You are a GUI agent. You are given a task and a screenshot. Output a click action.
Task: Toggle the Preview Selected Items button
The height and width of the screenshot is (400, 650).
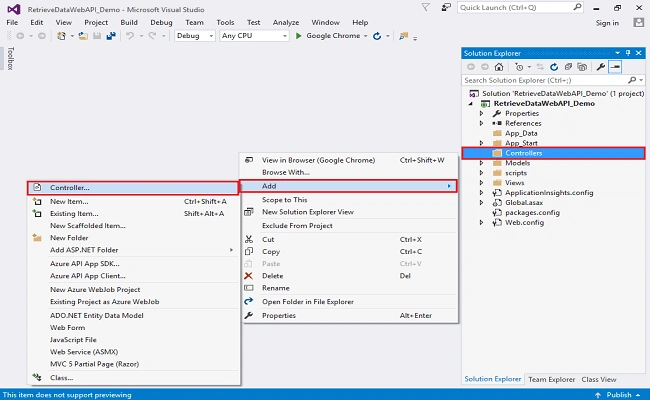click(x=615, y=67)
